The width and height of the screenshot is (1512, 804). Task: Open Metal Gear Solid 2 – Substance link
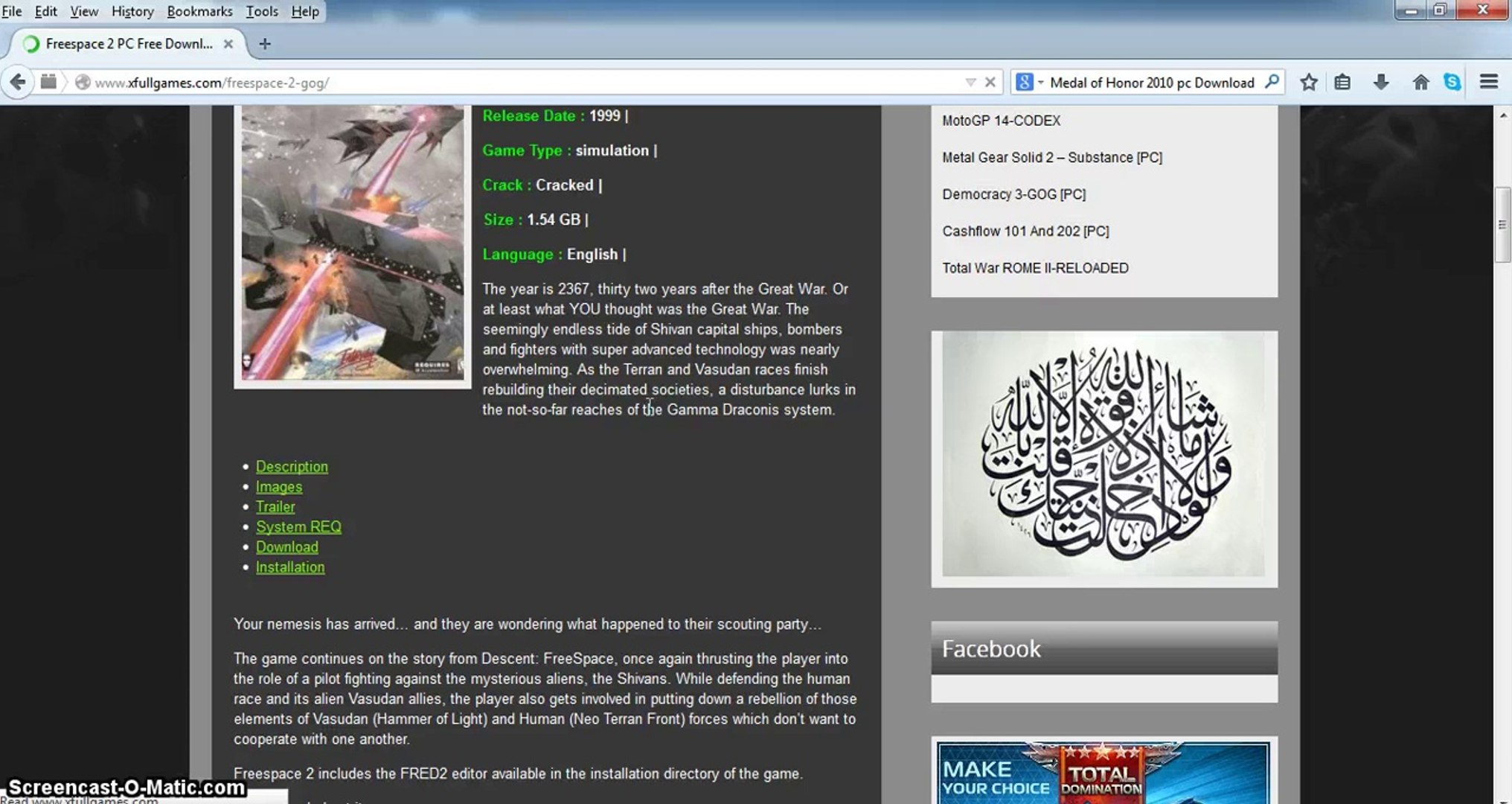click(x=1052, y=157)
